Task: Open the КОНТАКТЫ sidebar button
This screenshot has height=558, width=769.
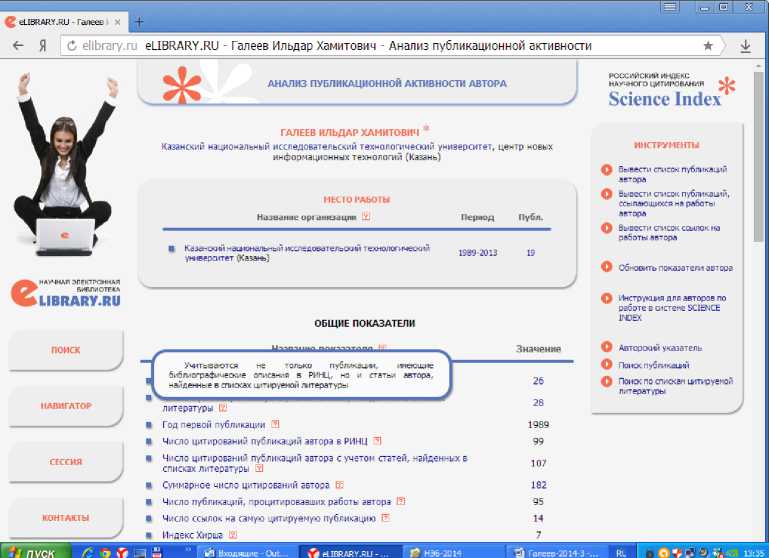Action: pyautogui.click(x=66, y=518)
